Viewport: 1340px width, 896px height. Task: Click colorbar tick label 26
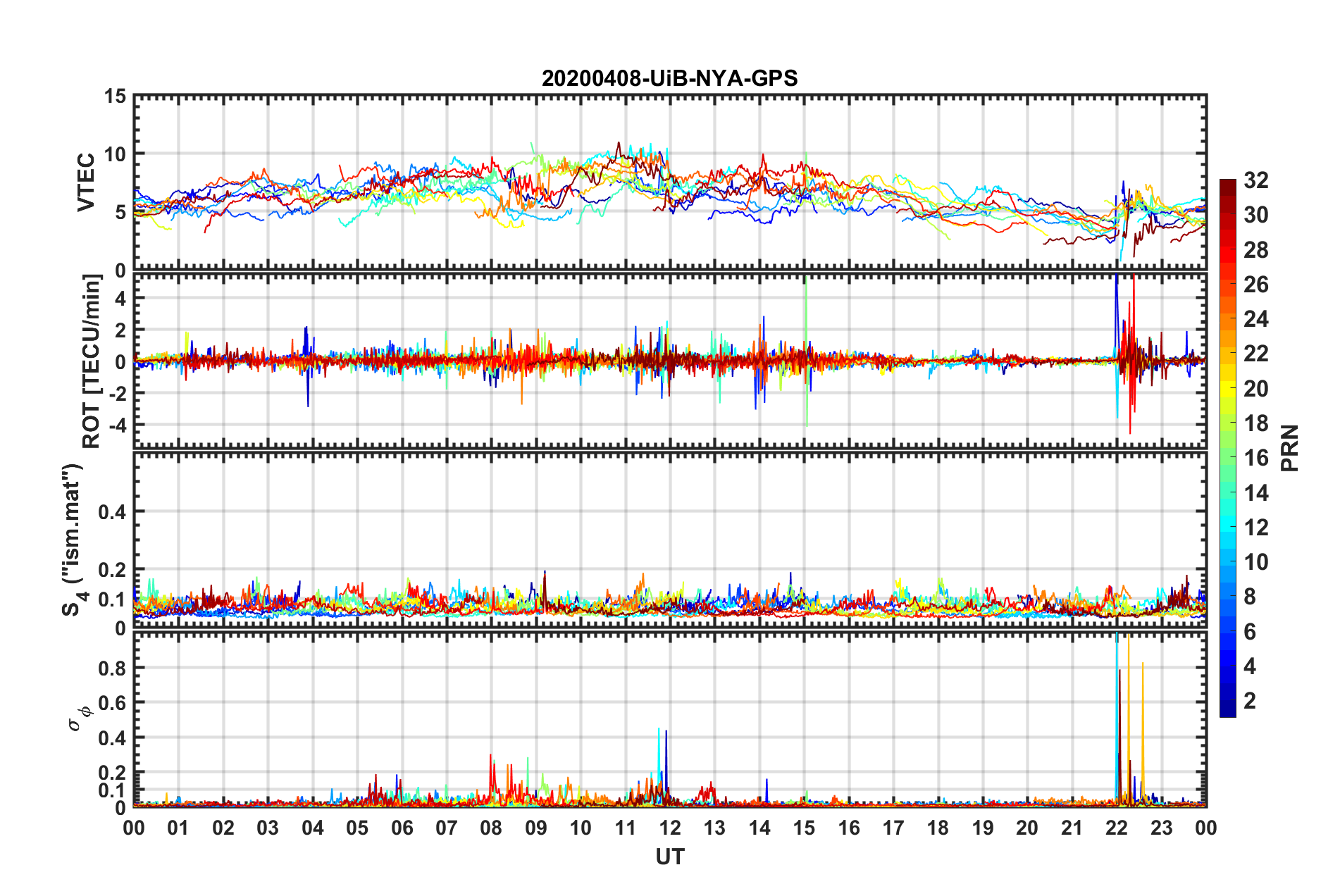coord(1255,285)
